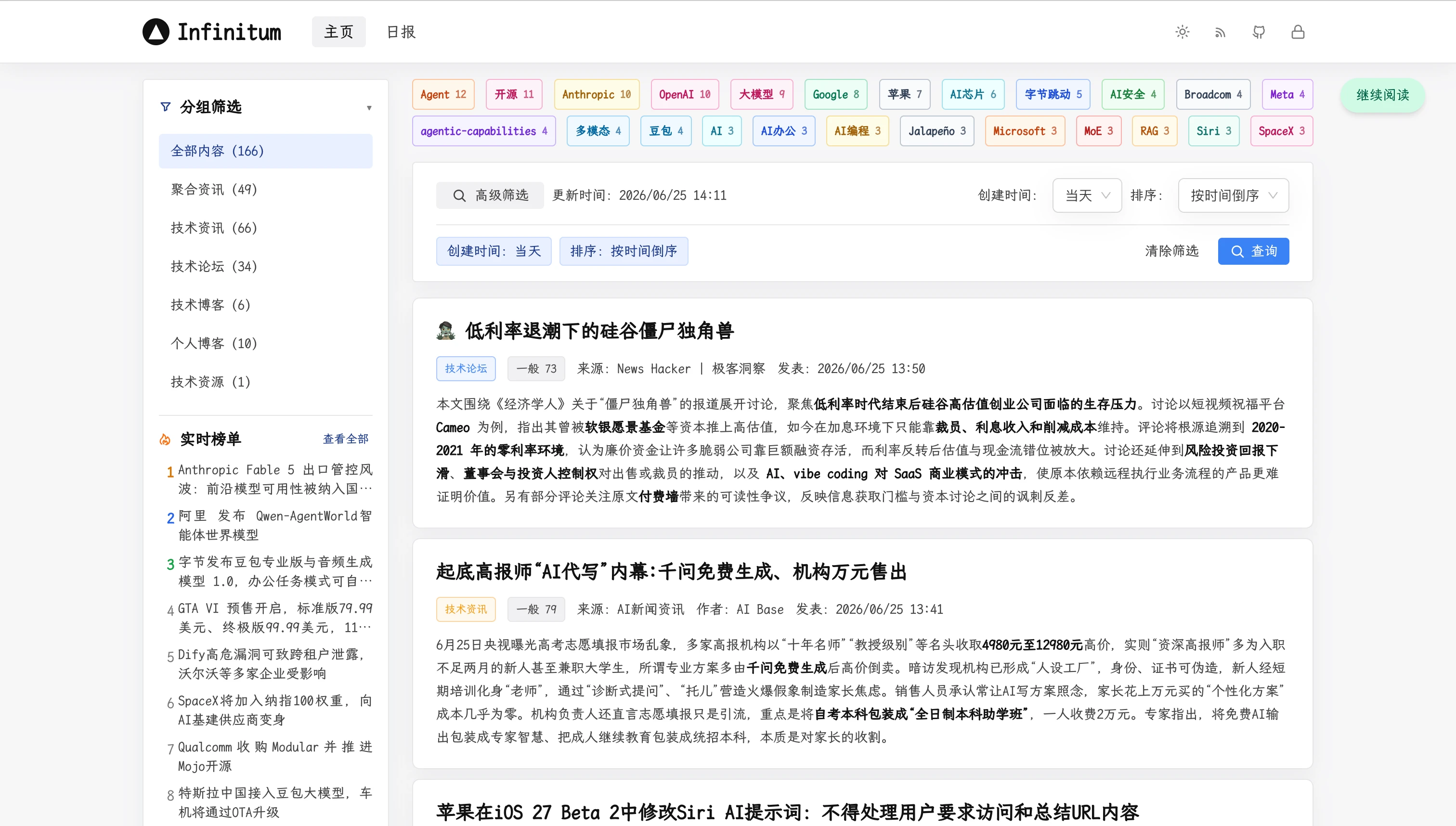The height and width of the screenshot is (826, 1456).
Task: Select the Microsoft 3 tag
Action: [x=1025, y=131]
